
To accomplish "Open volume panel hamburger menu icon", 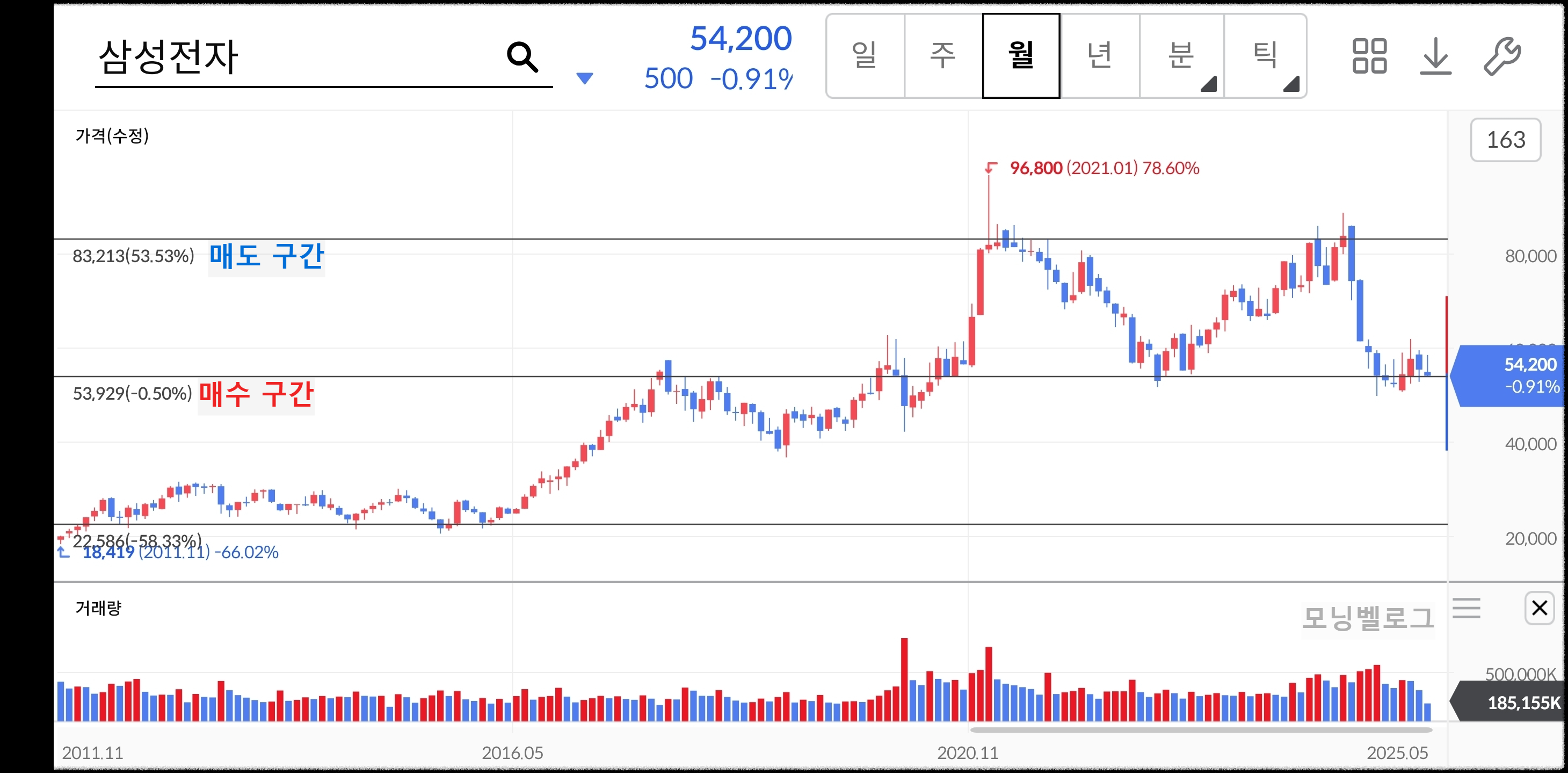I will (x=1467, y=608).
